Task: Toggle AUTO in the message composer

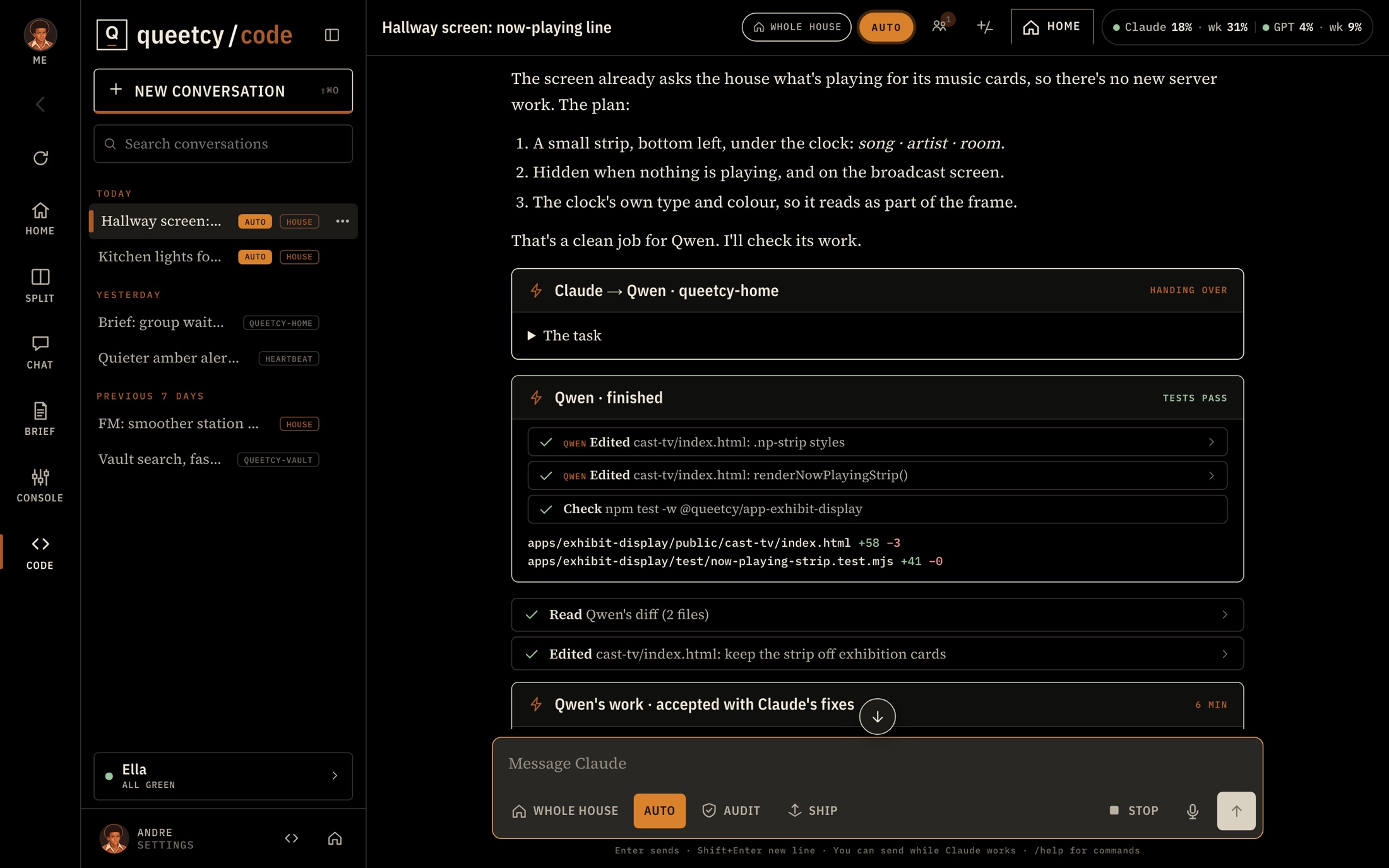Action: (659, 811)
